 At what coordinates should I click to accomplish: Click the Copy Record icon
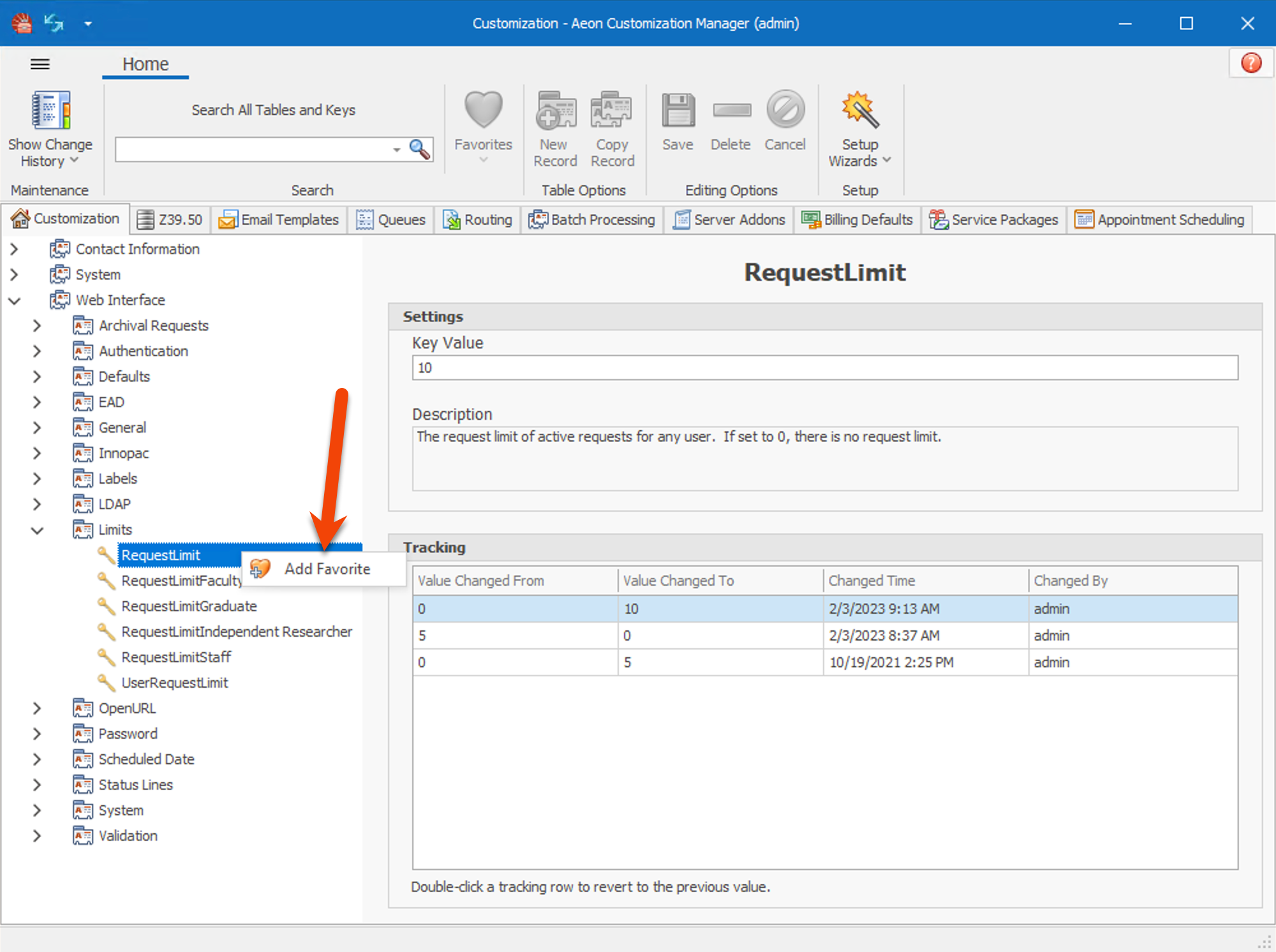click(611, 111)
